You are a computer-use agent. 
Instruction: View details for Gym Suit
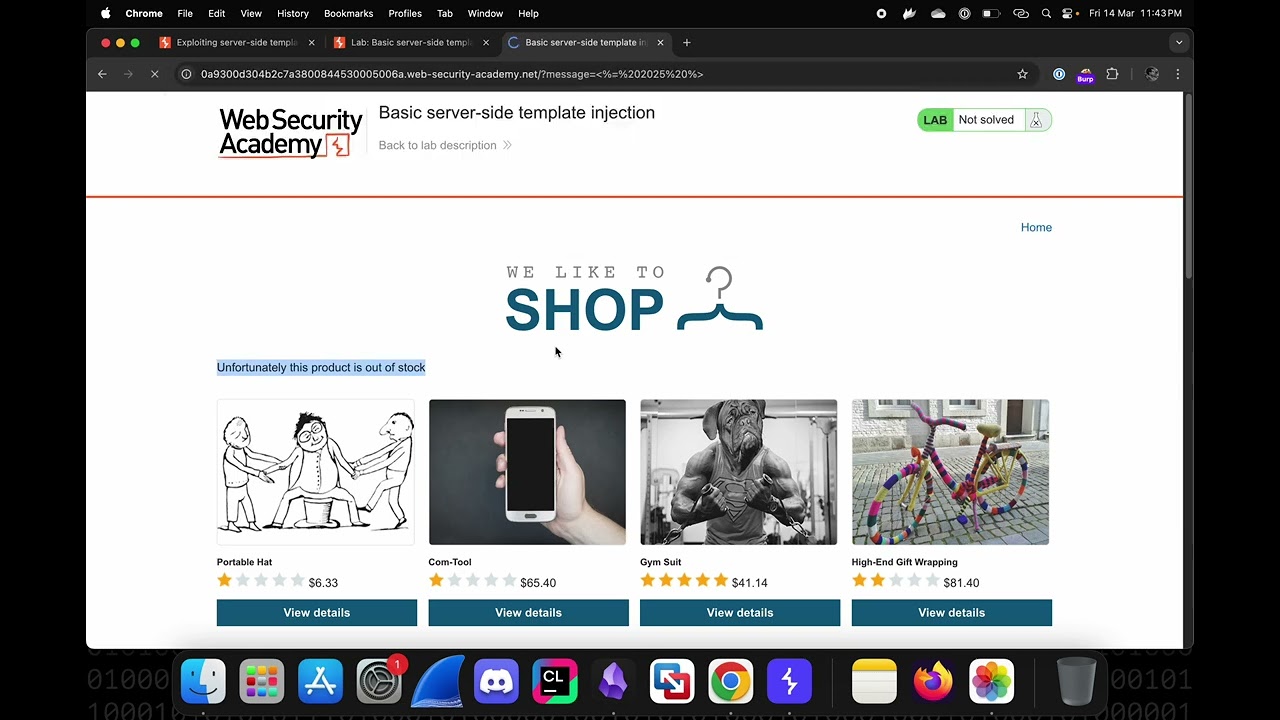coord(740,613)
